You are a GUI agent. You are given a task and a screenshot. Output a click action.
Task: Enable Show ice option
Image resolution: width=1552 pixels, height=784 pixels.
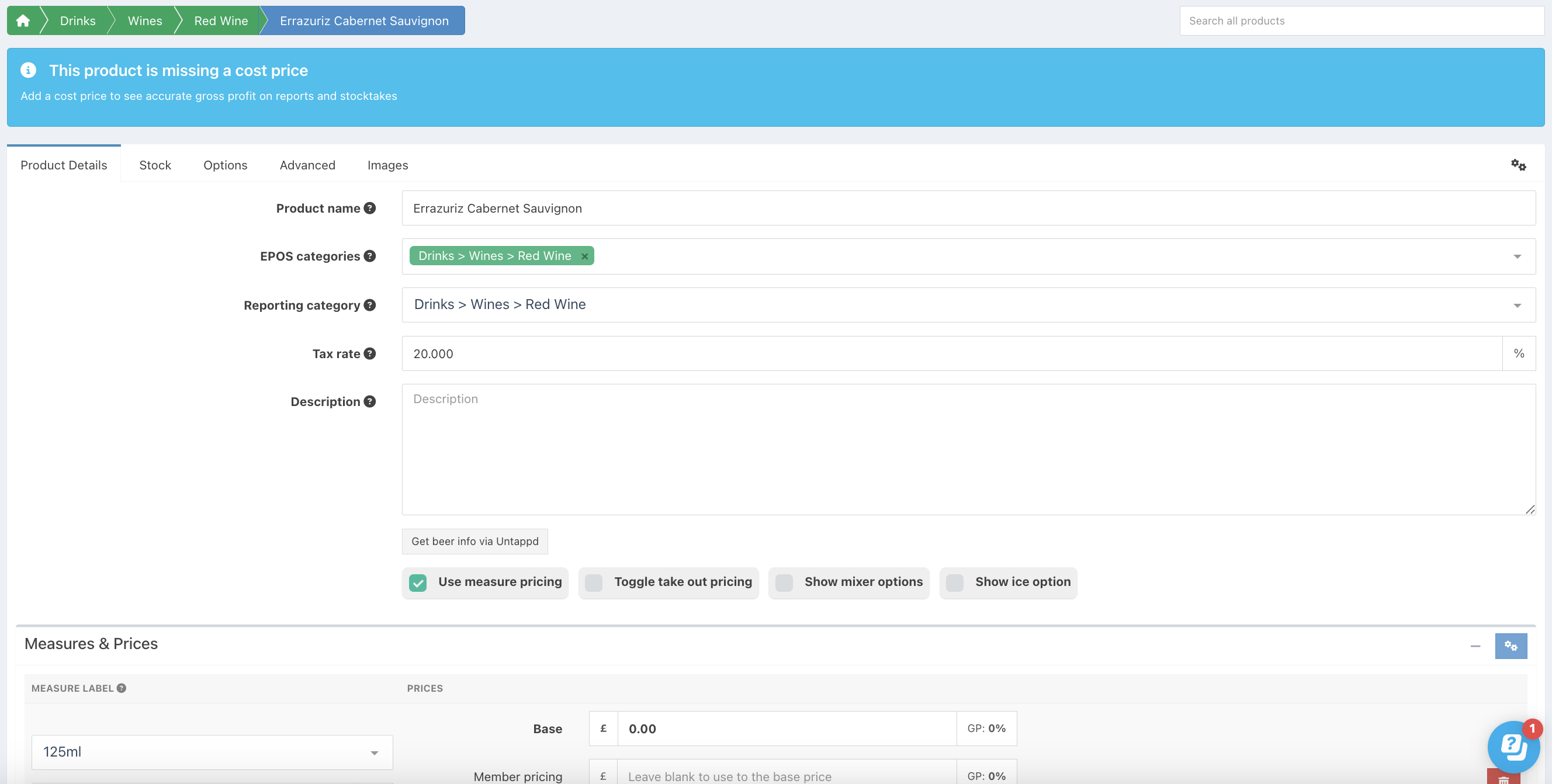point(954,582)
